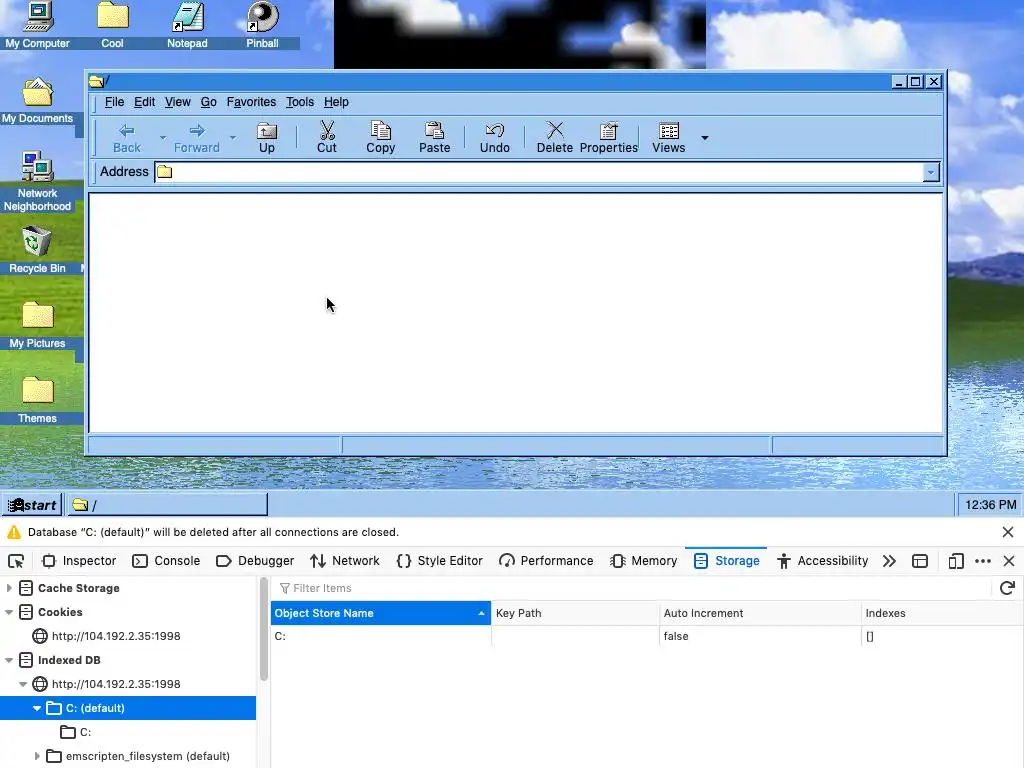Toggle Responsive Design Mode icon

(x=955, y=561)
